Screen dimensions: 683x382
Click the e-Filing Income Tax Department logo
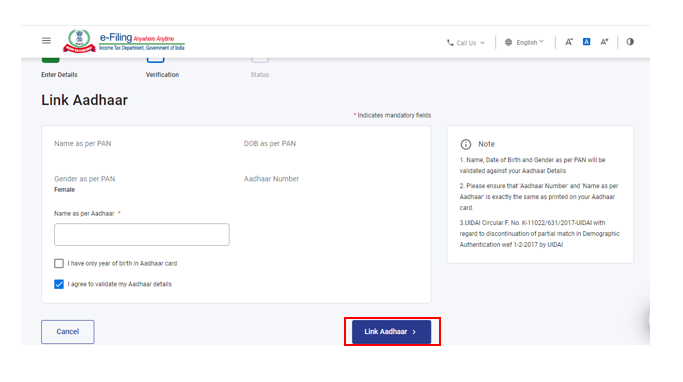pyautogui.click(x=124, y=41)
